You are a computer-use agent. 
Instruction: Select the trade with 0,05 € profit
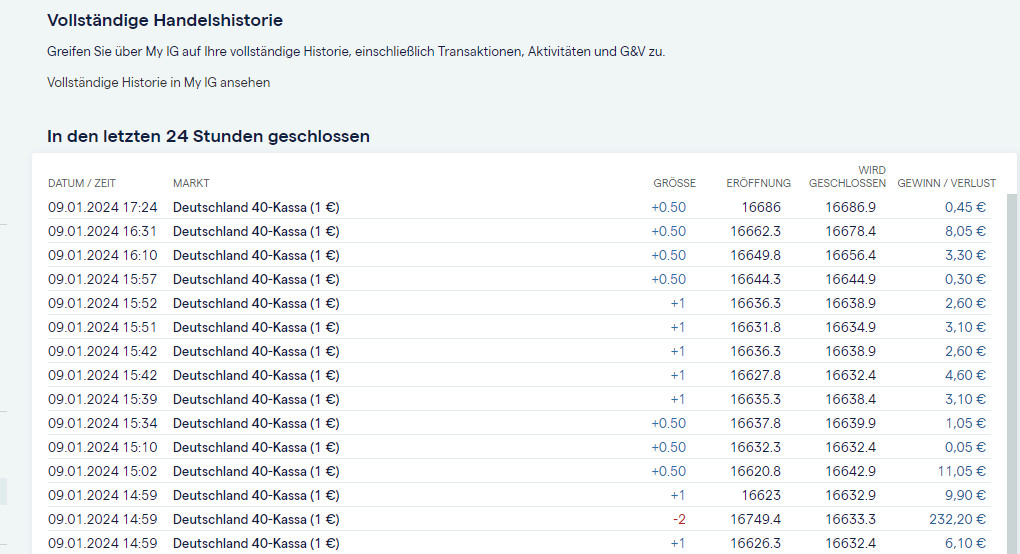click(965, 448)
